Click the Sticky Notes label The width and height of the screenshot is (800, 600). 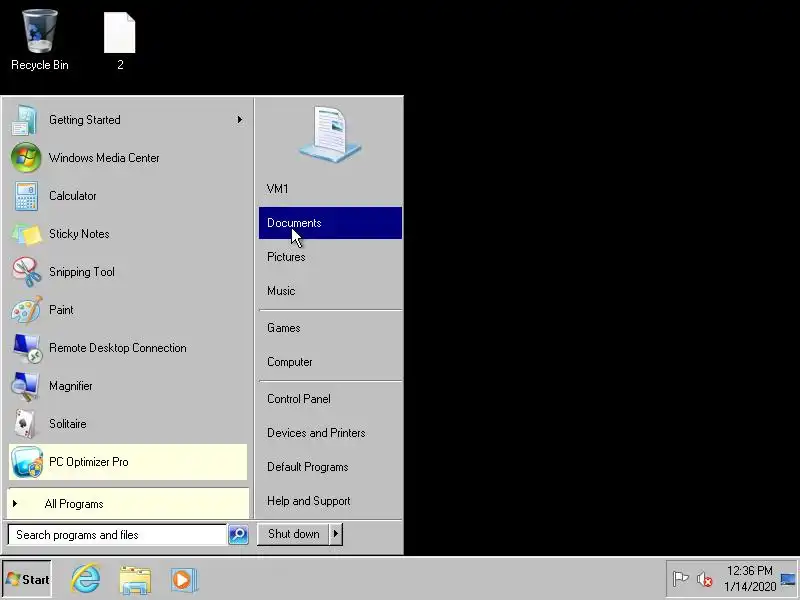[79, 234]
